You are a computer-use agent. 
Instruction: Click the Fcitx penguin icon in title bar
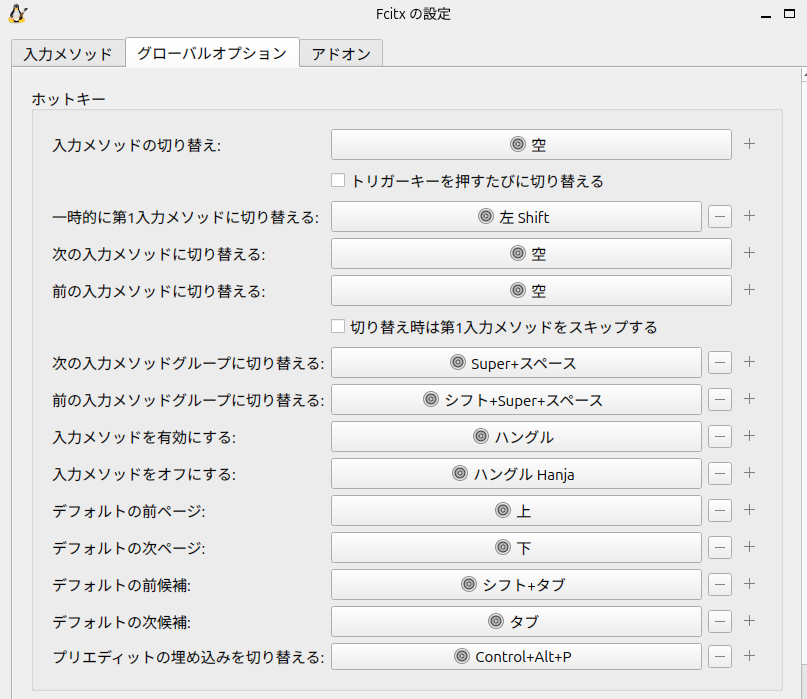point(17,14)
